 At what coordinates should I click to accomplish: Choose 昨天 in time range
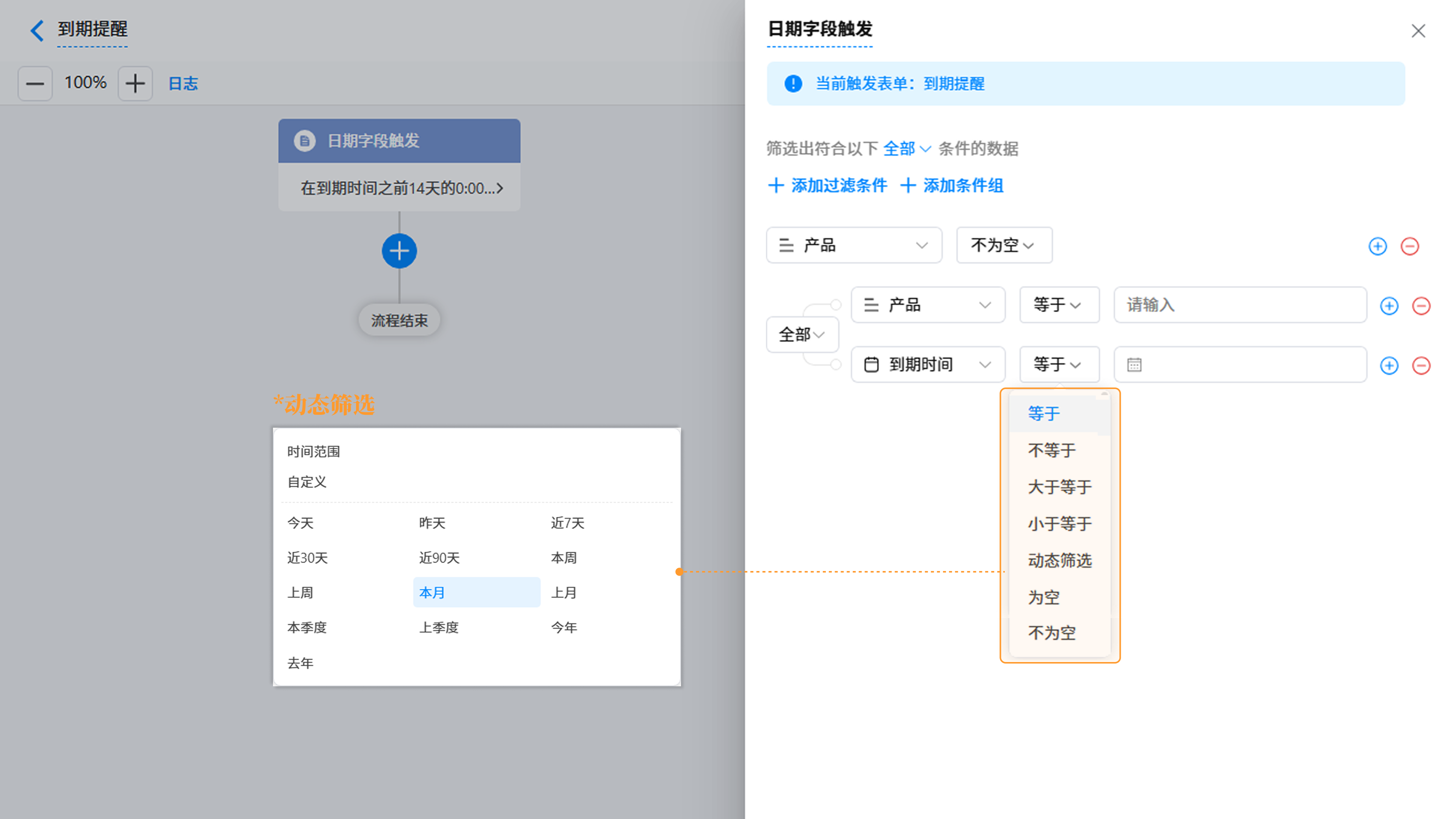pos(432,523)
